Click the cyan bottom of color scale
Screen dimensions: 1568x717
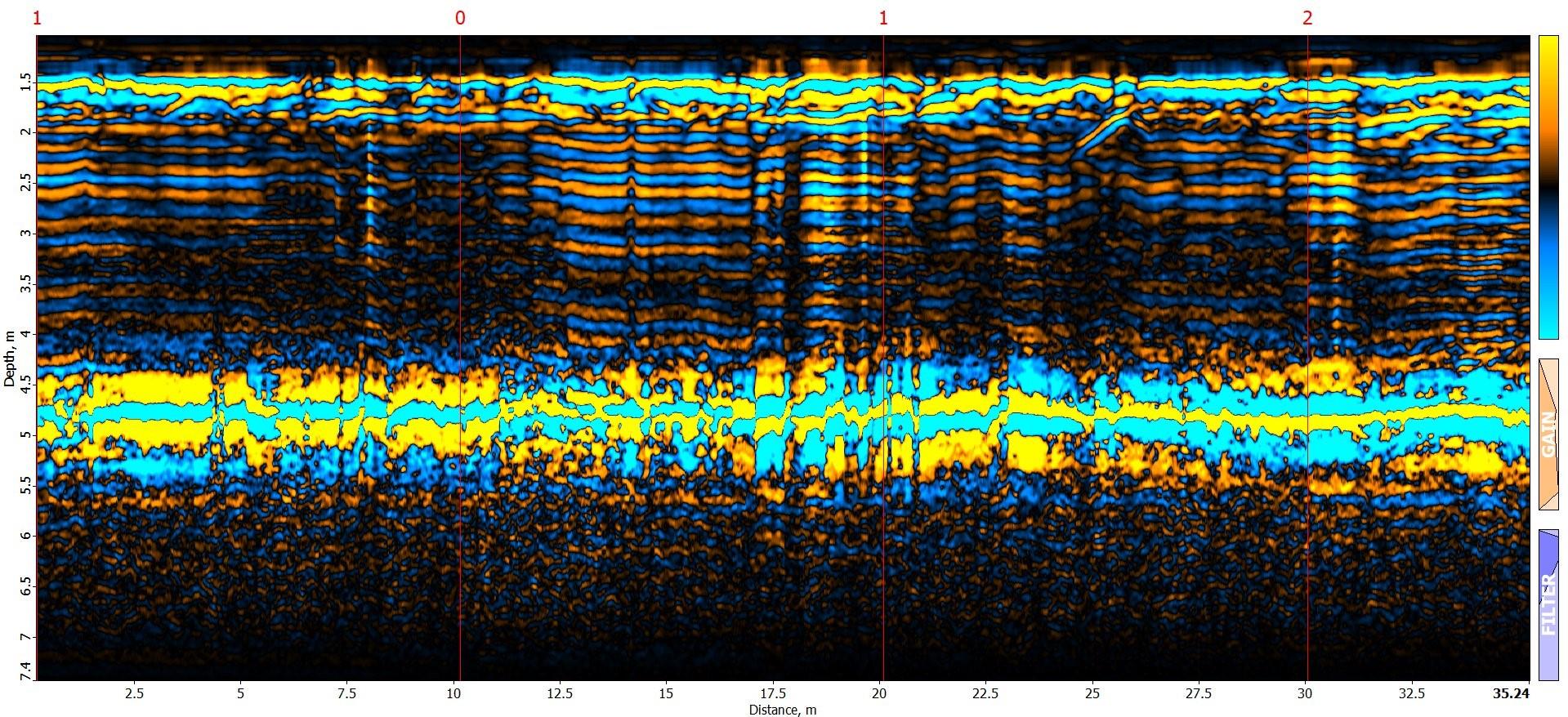[x=1548, y=327]
